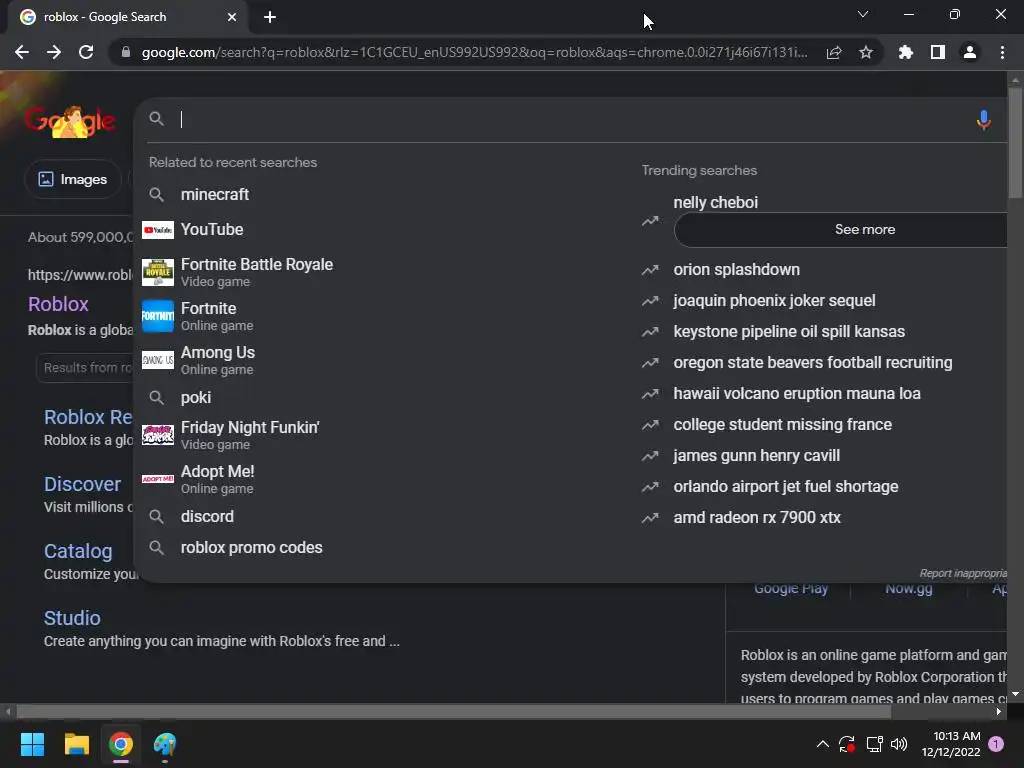Screen dimensions: 1024x768
Task: Open trending search nelly cheboi
Action: coord(716,202)
